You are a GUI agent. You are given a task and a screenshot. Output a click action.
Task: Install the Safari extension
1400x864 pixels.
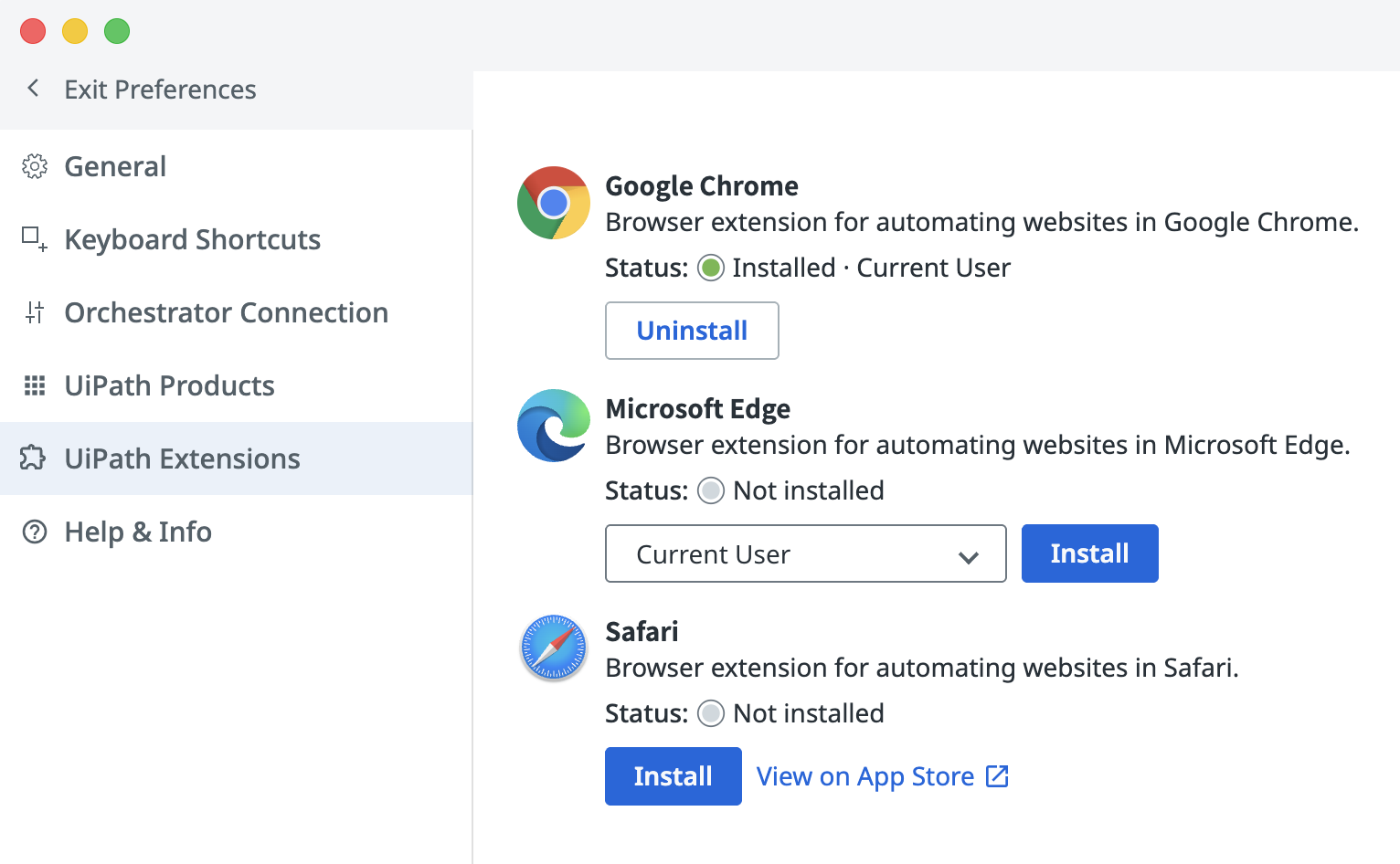click(673, 776)
